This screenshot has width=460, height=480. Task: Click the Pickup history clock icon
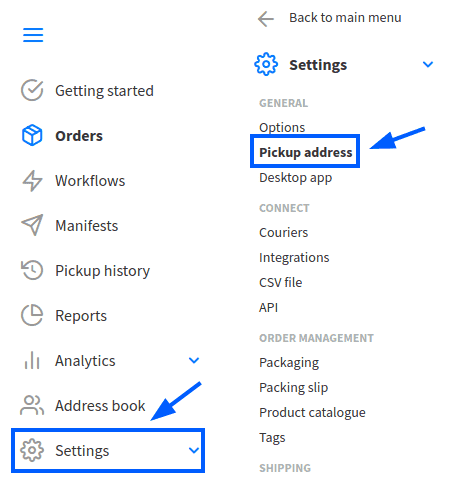[32, 270]
